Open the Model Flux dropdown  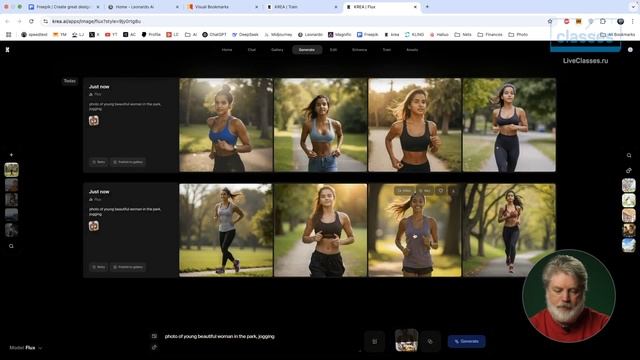tap(25, 348)
